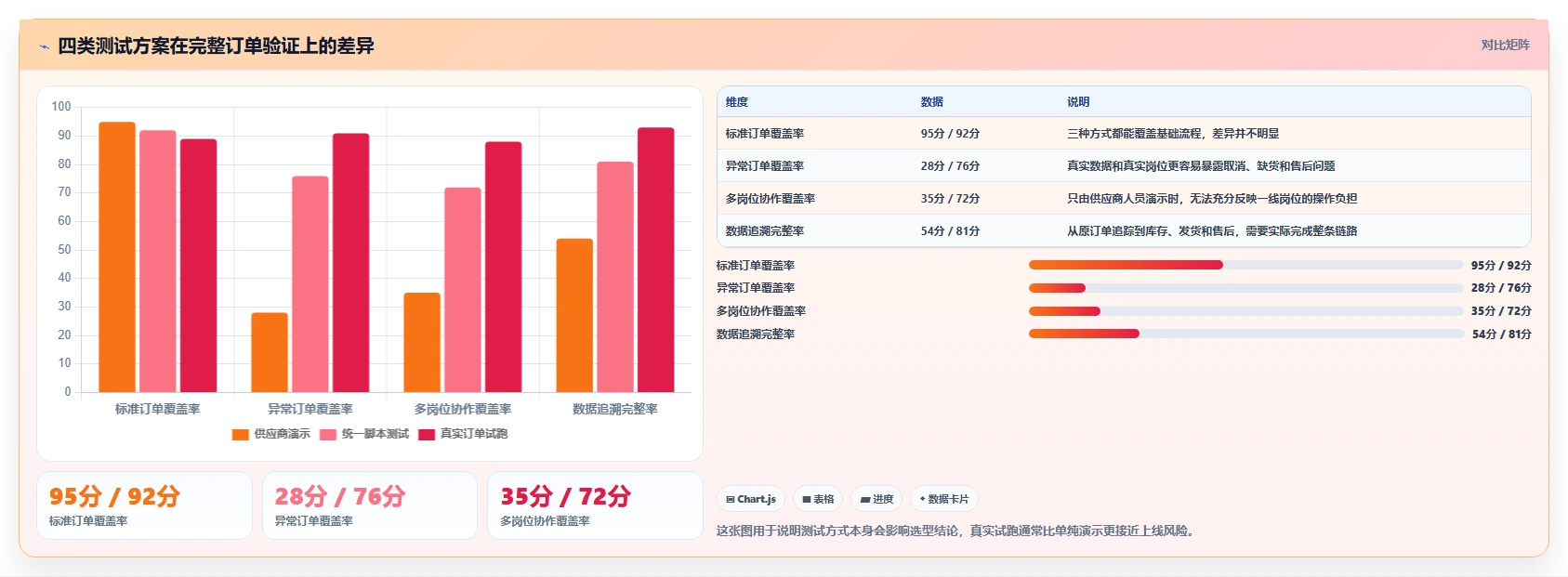Click the 多岗位协作覆盖率 chart x-axis label
Screen dimensions: 1568x577
pos(463,409)
